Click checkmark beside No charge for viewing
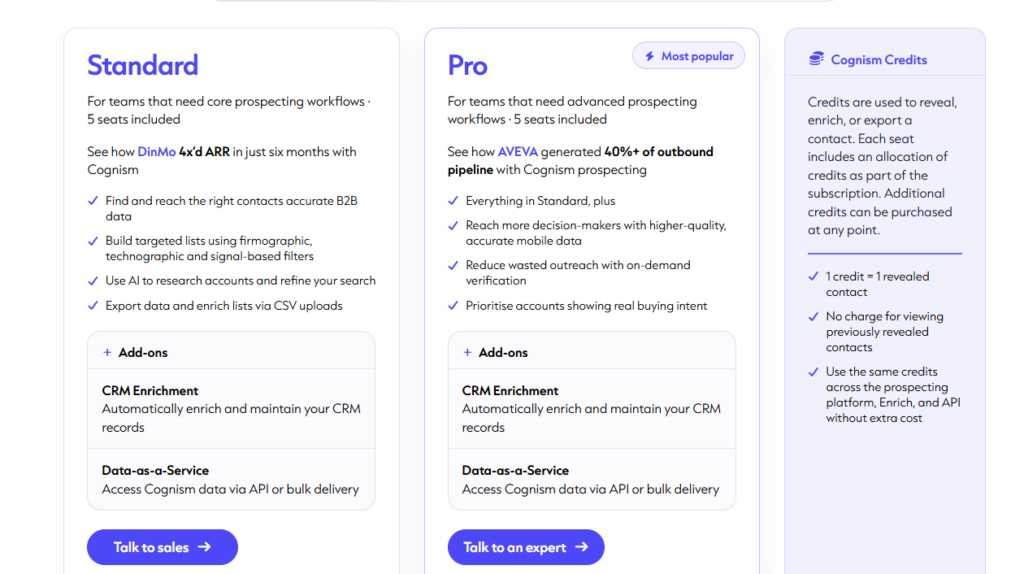Viewport: 1024px width, 574px height. coord(813,317)
